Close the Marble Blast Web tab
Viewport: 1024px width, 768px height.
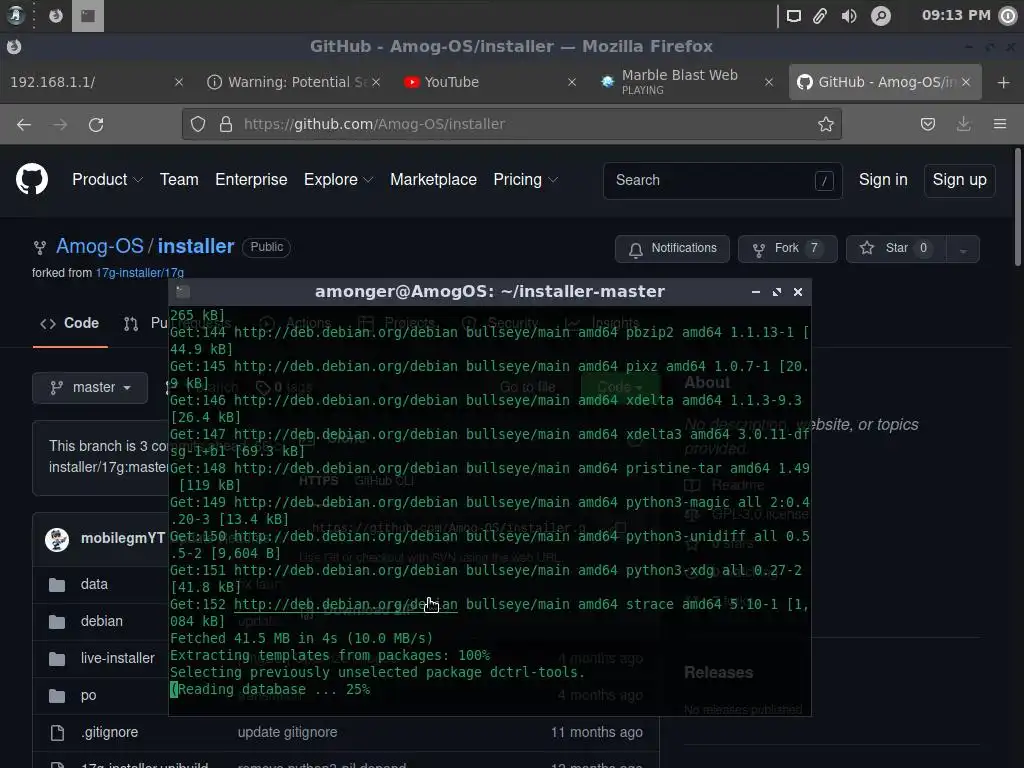[x=769, y=82]
